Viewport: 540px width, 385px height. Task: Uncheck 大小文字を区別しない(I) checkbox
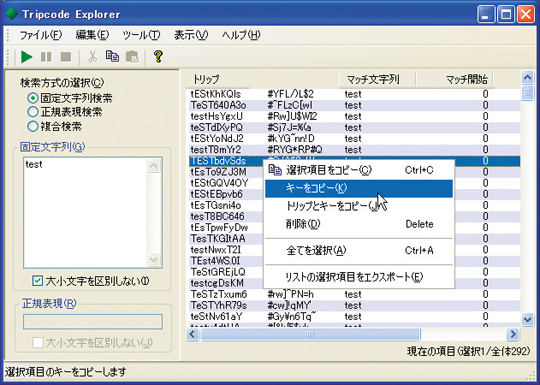[37, 281]
